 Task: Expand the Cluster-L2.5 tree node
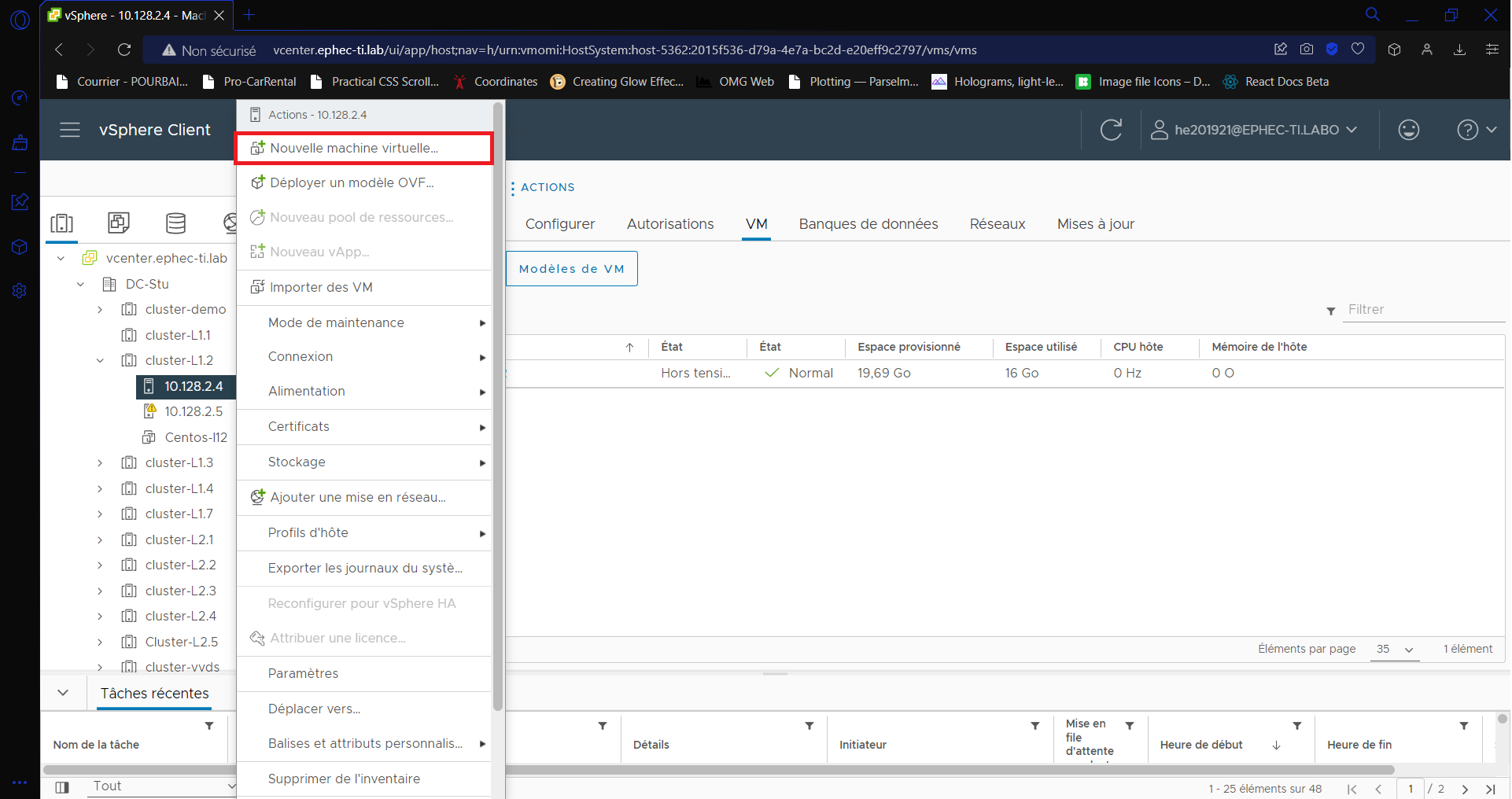pyautogui.click(x=100, y=642)
